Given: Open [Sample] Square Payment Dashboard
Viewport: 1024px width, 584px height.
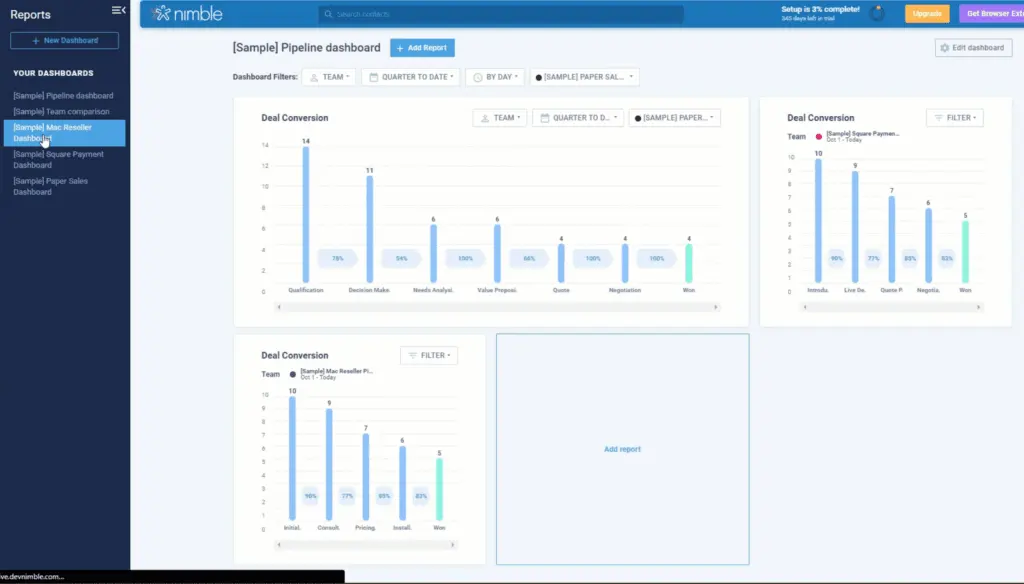Looking at the screenshot, I should [58, 159].
